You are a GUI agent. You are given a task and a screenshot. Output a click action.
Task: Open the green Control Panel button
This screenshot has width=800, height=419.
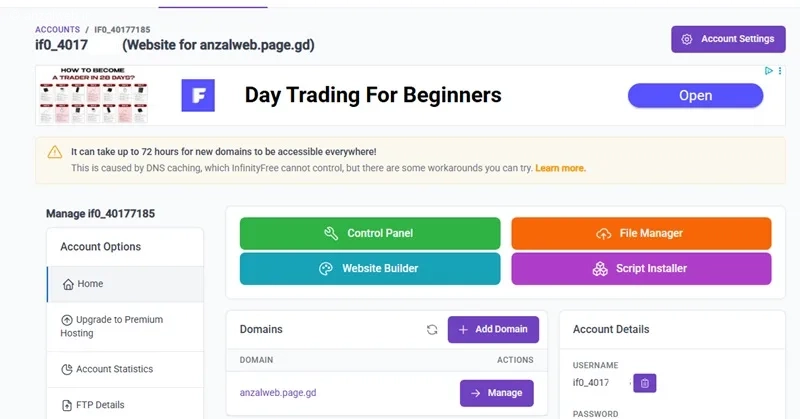click(x=370, y=233)
